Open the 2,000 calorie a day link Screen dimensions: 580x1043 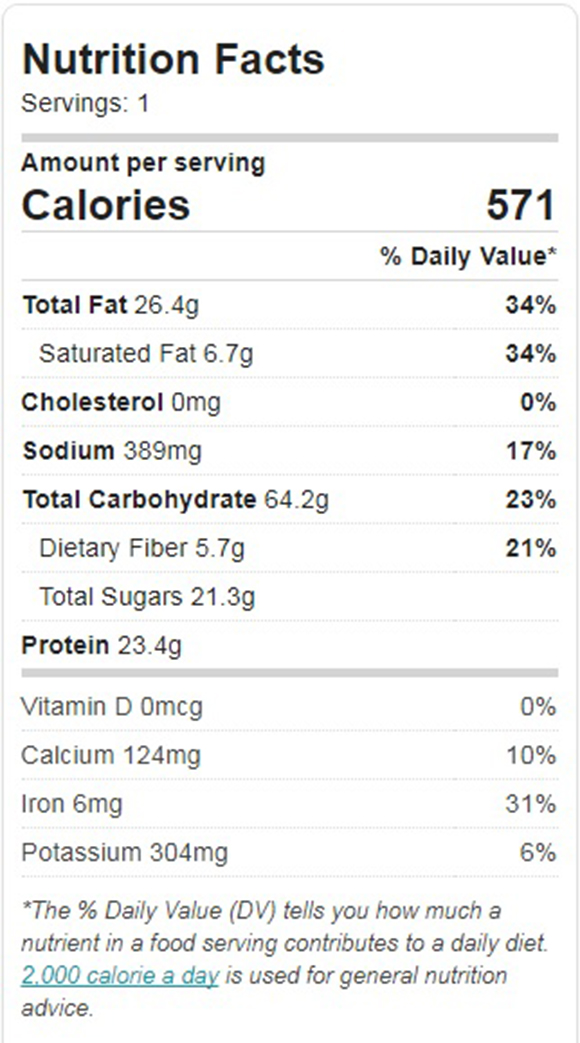[120, 976]
